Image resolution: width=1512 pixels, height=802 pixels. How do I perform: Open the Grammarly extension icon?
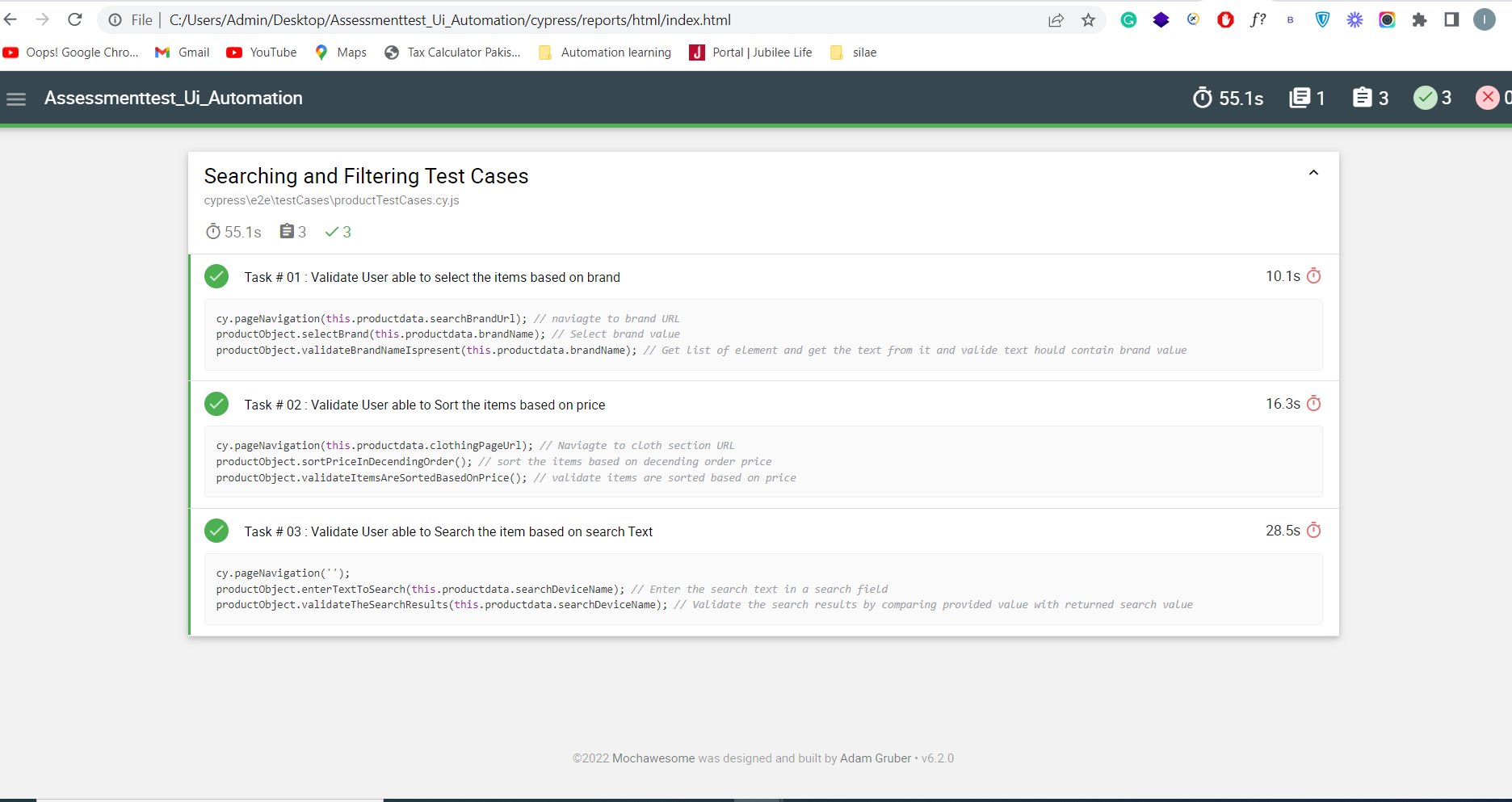coord(1128,20)
